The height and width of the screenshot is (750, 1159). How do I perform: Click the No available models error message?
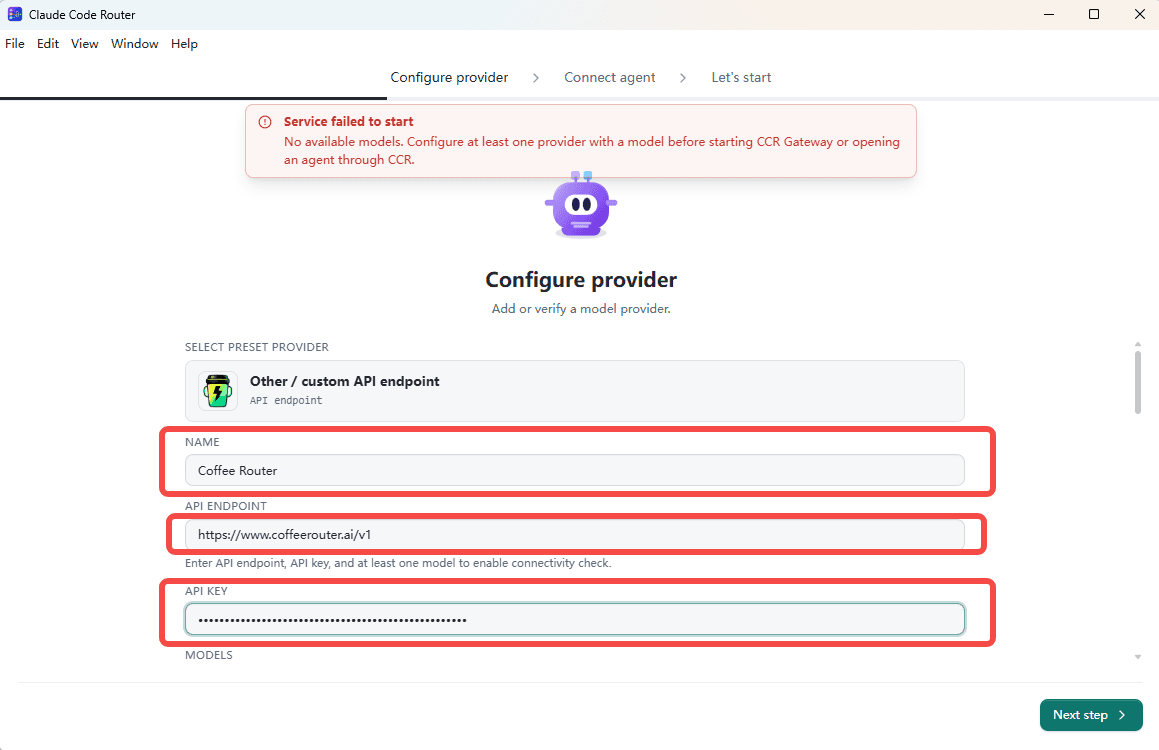pos(591,151)
